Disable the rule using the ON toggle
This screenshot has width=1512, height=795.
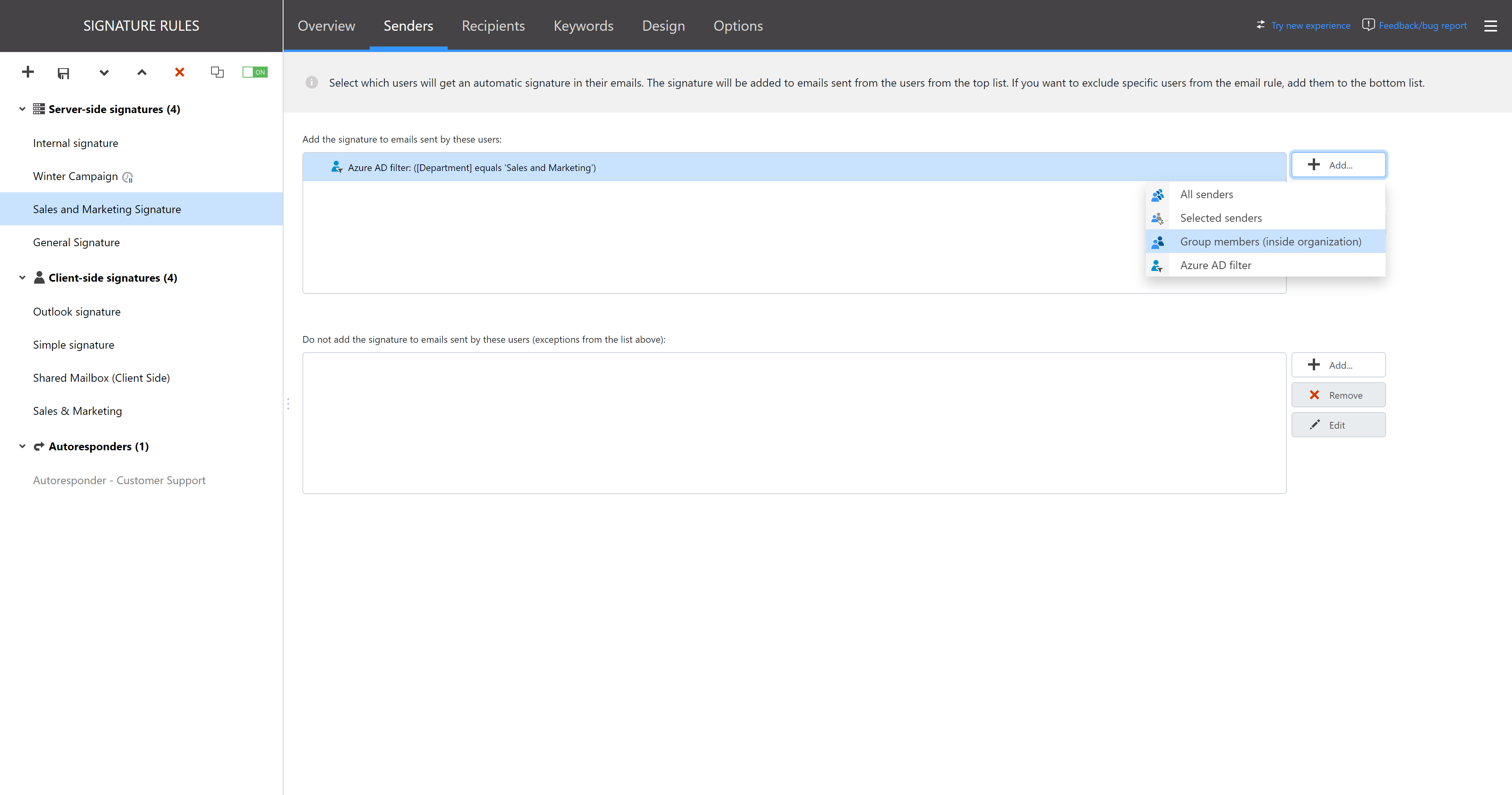[255, 72]
